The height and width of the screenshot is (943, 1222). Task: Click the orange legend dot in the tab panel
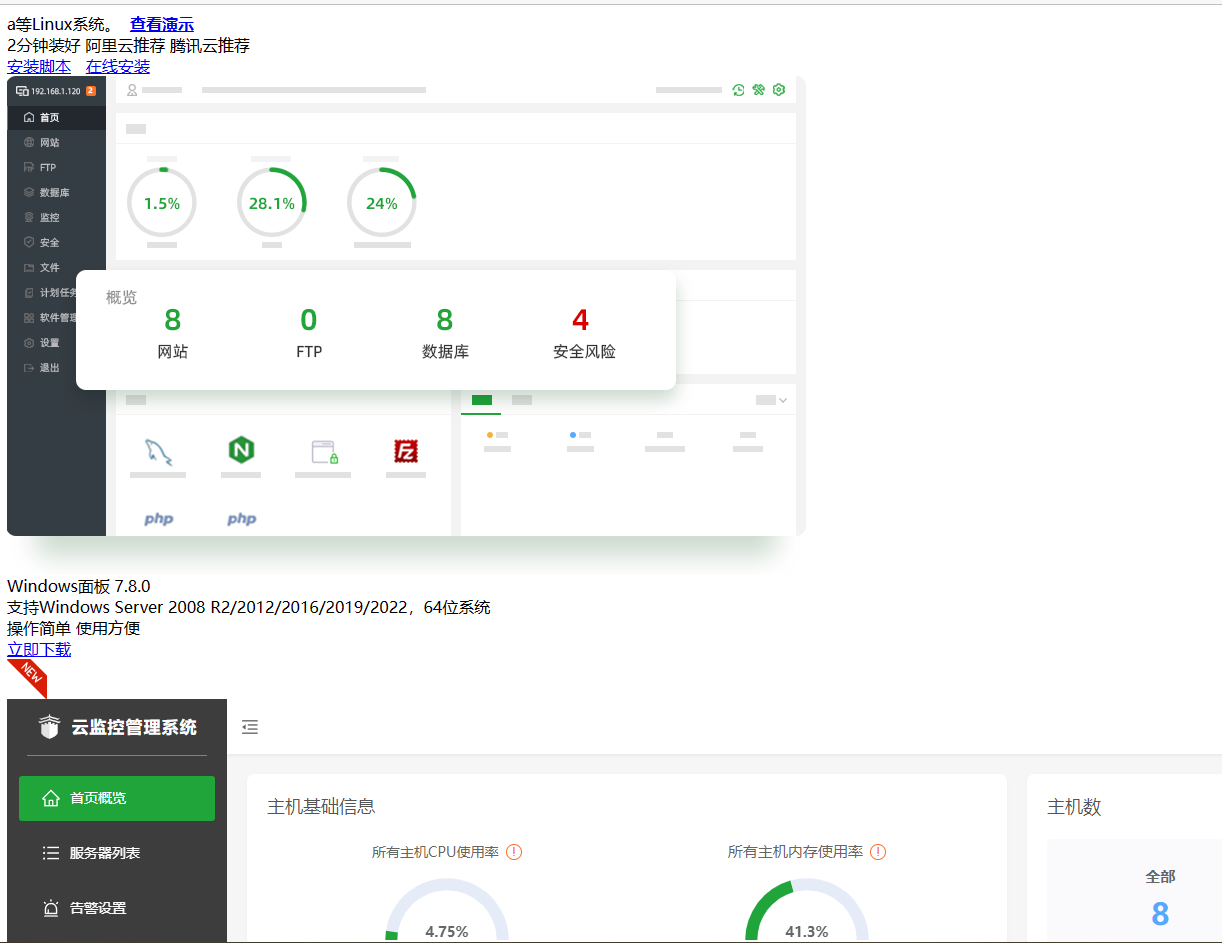click(x=490, y=435)
